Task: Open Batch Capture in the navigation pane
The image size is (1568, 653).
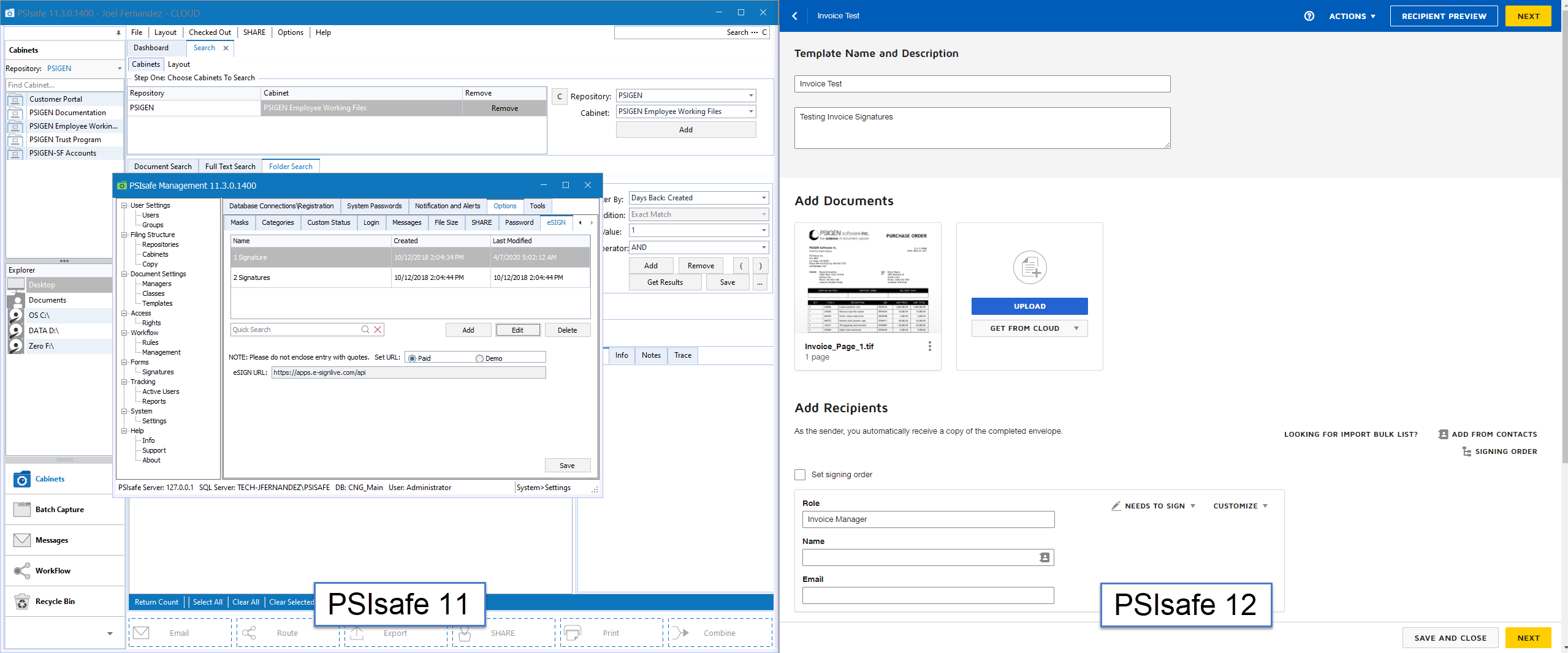Action: pyautogui.click(x=59, y=510)
